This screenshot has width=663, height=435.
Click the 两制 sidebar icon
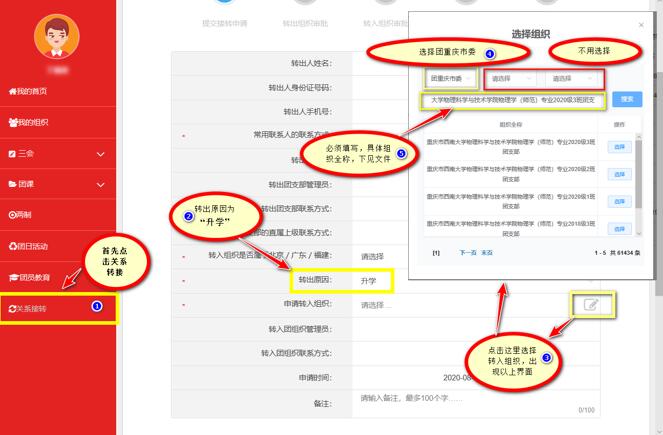coord(12,215)
